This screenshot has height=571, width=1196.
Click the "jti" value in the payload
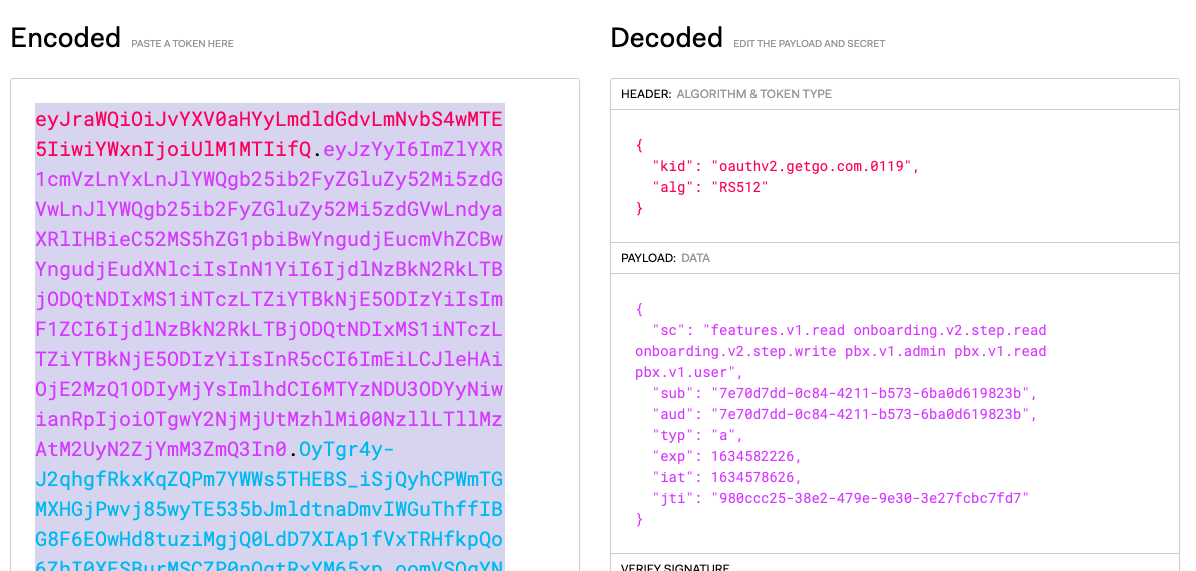pos(870,499)
